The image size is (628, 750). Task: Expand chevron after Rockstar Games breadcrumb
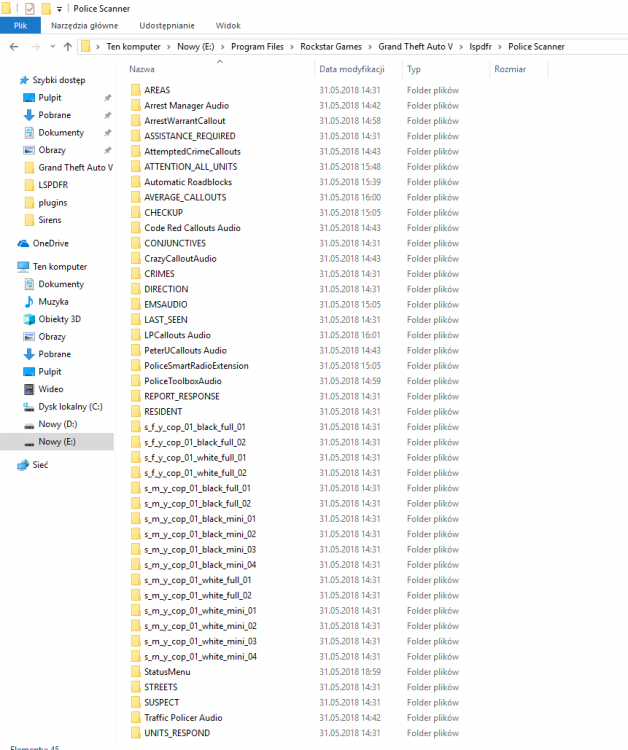(371, 47)
